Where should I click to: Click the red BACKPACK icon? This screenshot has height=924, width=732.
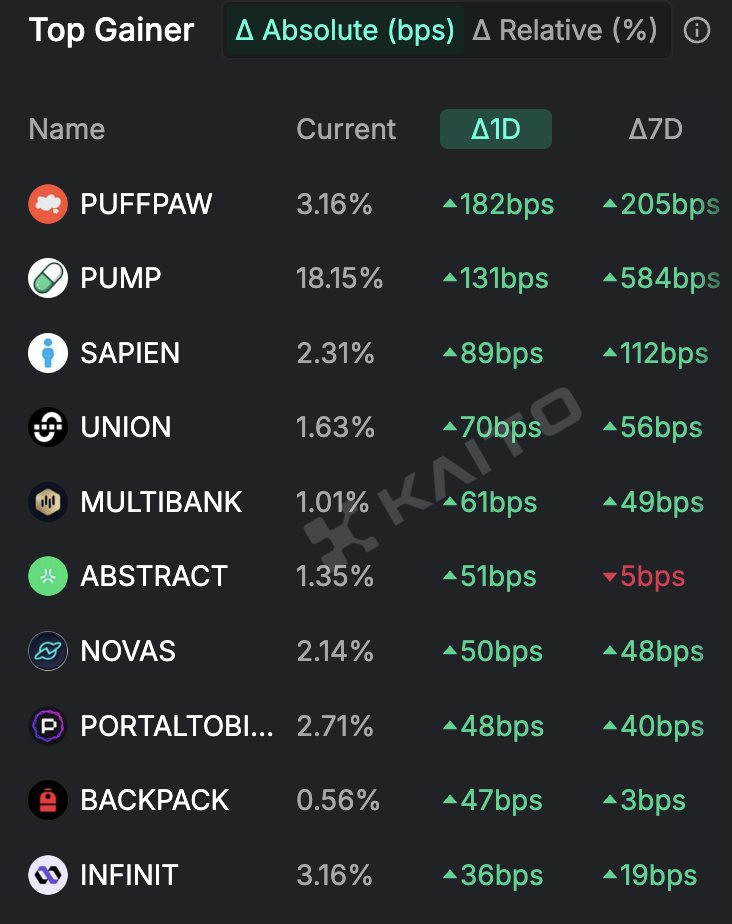click(x=48, y=800)
